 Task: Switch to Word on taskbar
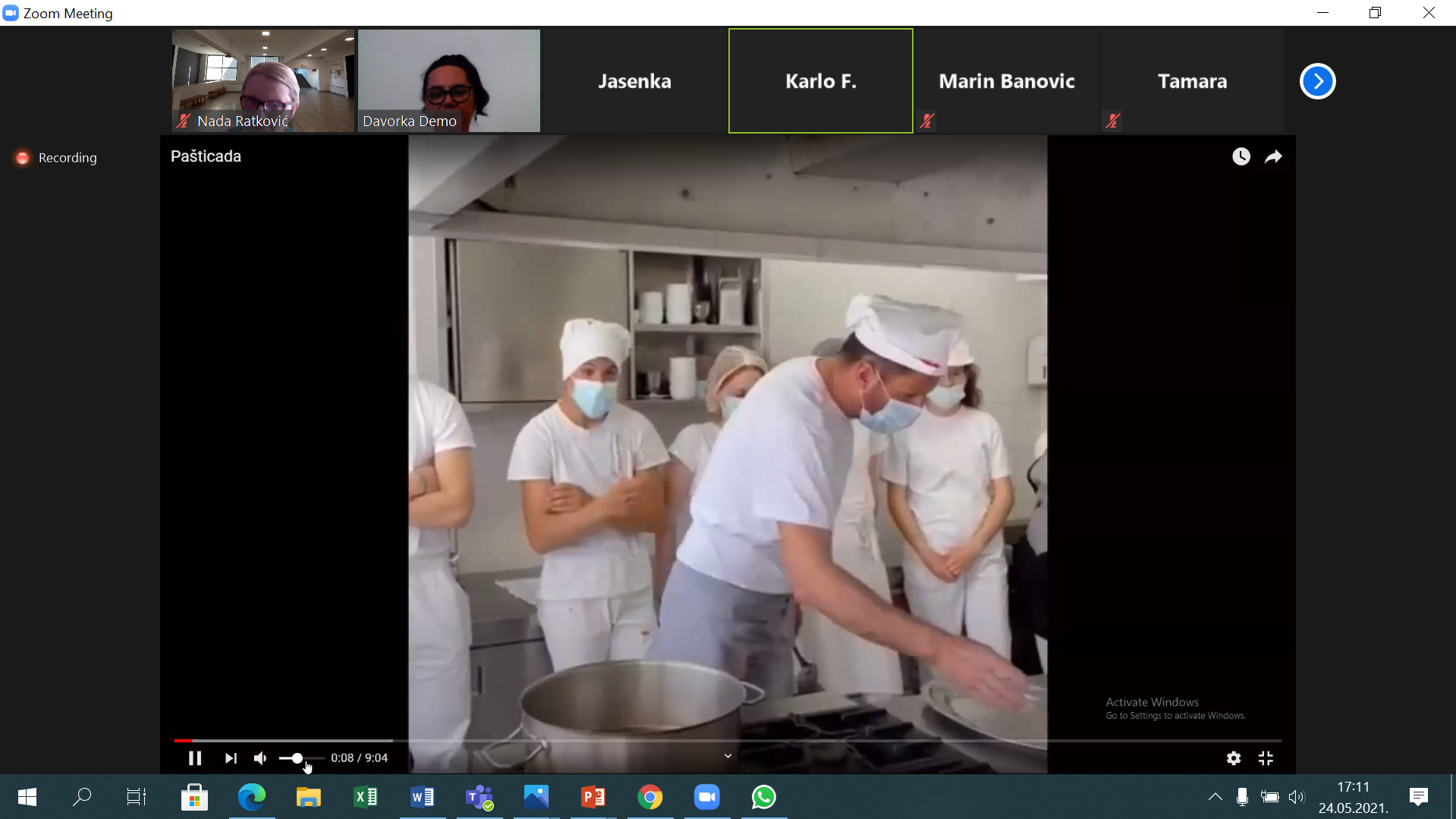tap(422, 797)
